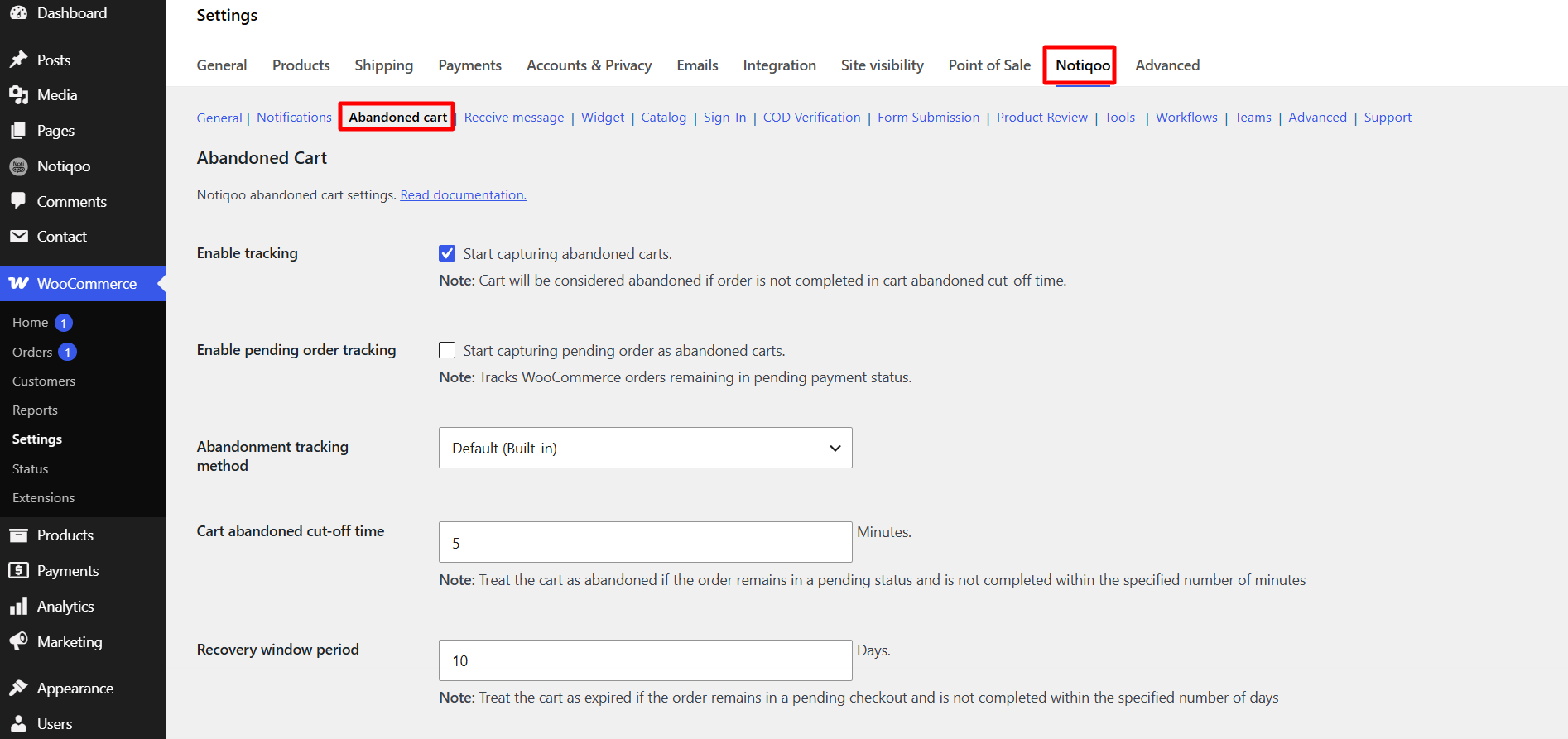Click the Comments speech bubble icon
1568x739 pixels.
pyautogui.click(x=18, y=201)
